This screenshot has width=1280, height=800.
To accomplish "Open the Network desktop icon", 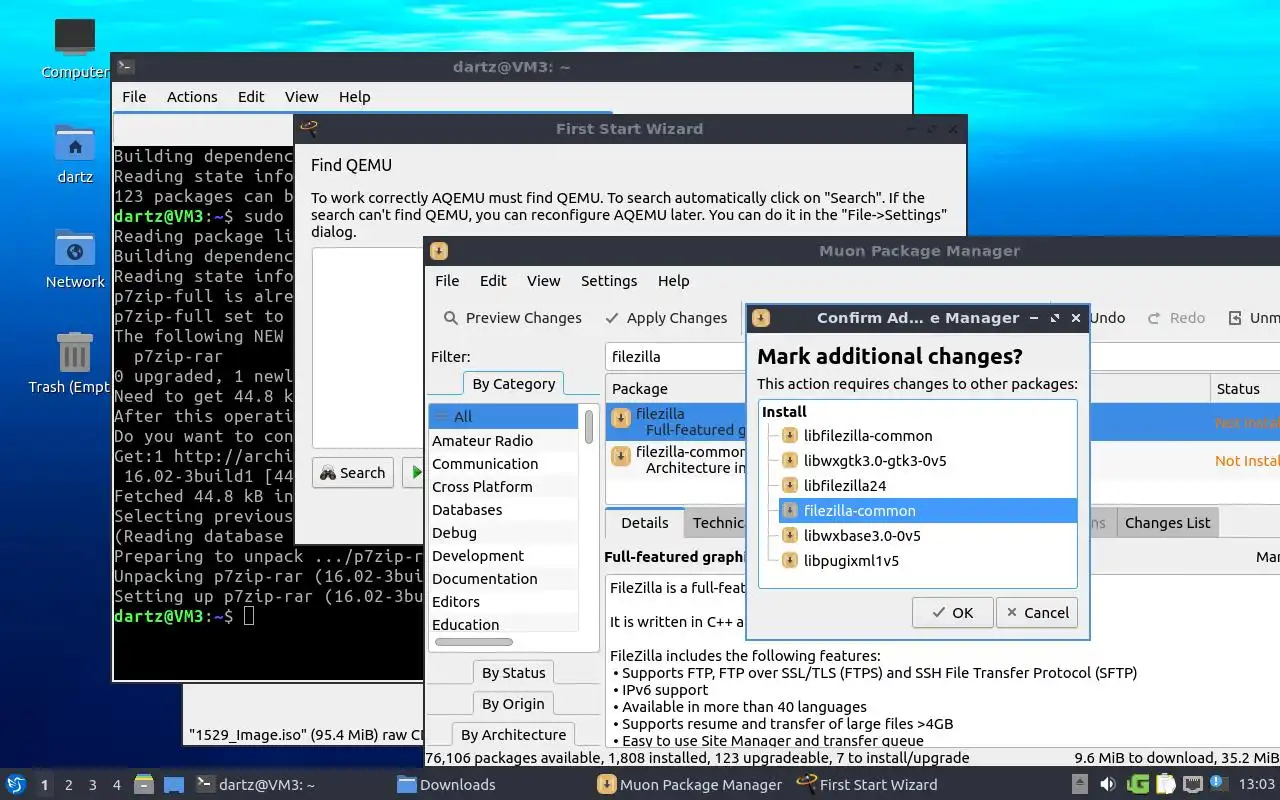I will tap(75, 248).
